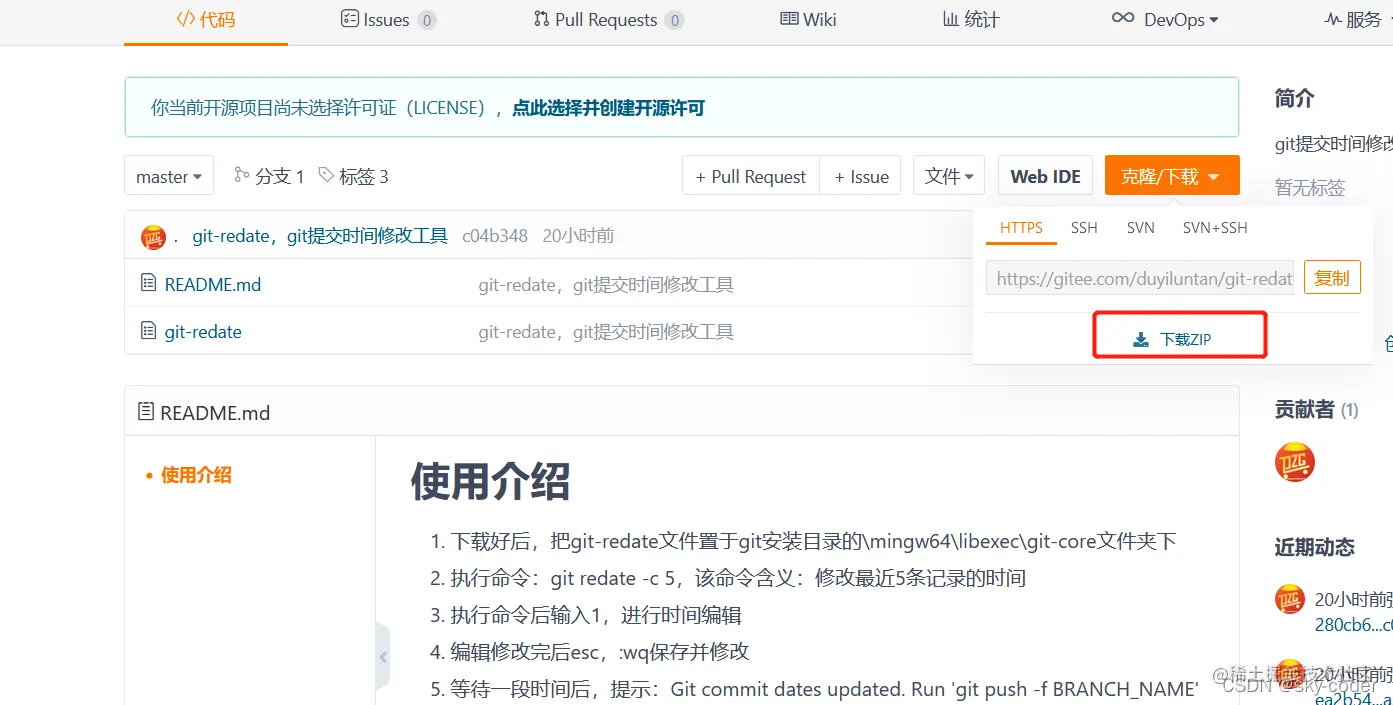
Task: Jump to 使用介绍 in README outline
Action: (196, 475)
